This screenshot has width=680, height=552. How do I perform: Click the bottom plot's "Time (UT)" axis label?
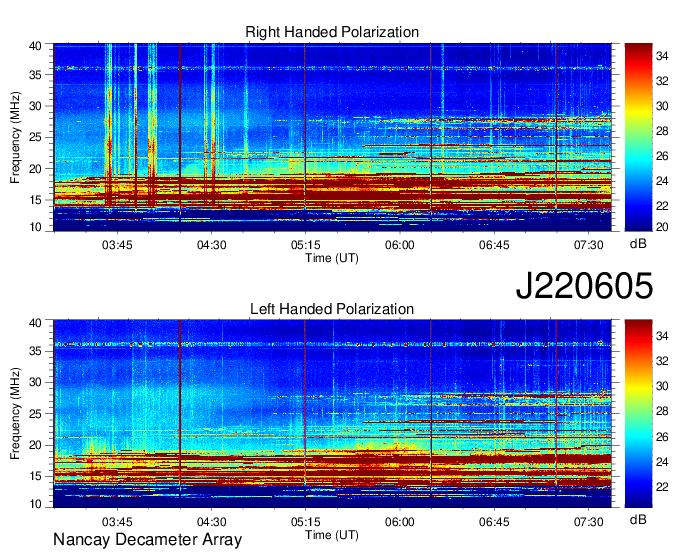(x=332, y=535)
